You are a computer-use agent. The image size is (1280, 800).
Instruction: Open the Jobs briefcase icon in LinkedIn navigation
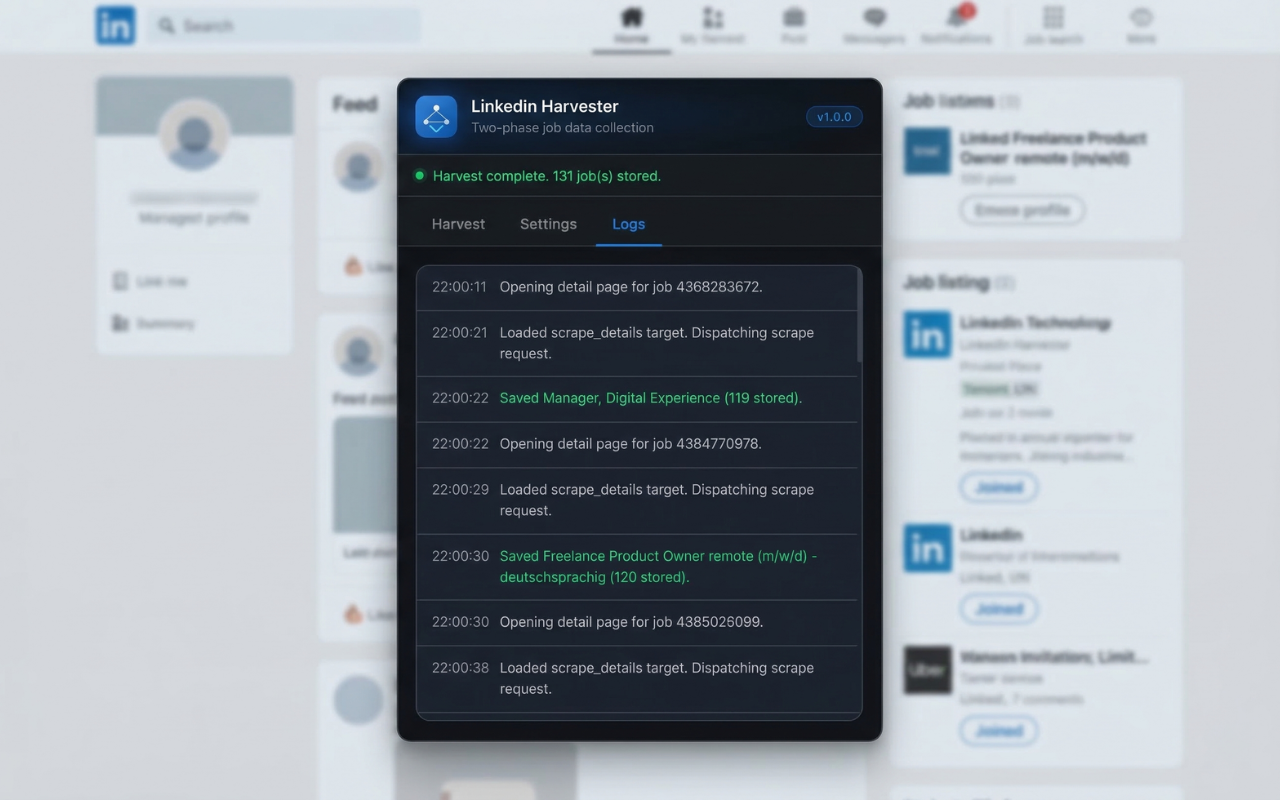[x=794, y=18]
